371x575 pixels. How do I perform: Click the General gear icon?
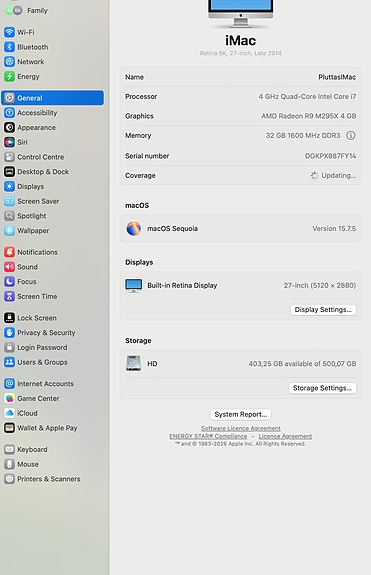[x=10, y=98]
